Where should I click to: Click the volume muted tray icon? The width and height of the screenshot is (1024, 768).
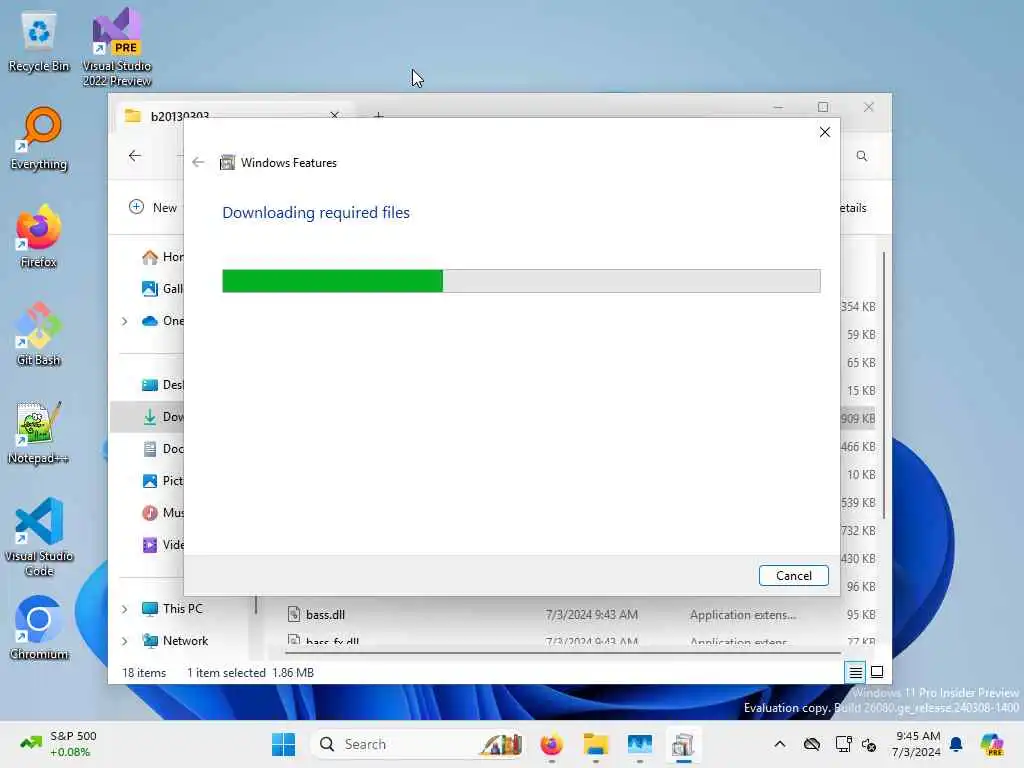click(869, 744)
